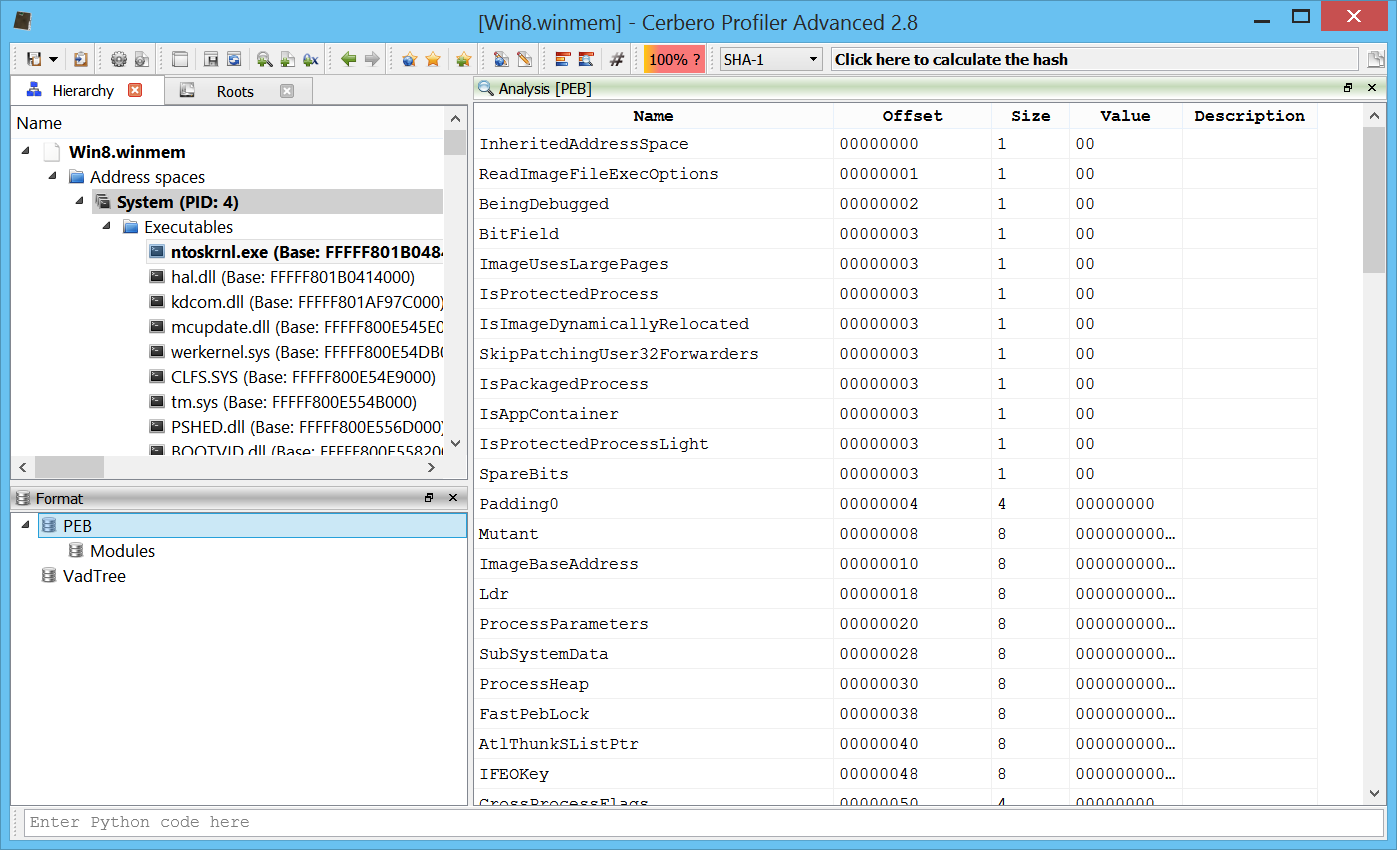Screen dimensions: 1397x850
Task: Click the plain yellow star bookmark icon
Action: point(433,59)
